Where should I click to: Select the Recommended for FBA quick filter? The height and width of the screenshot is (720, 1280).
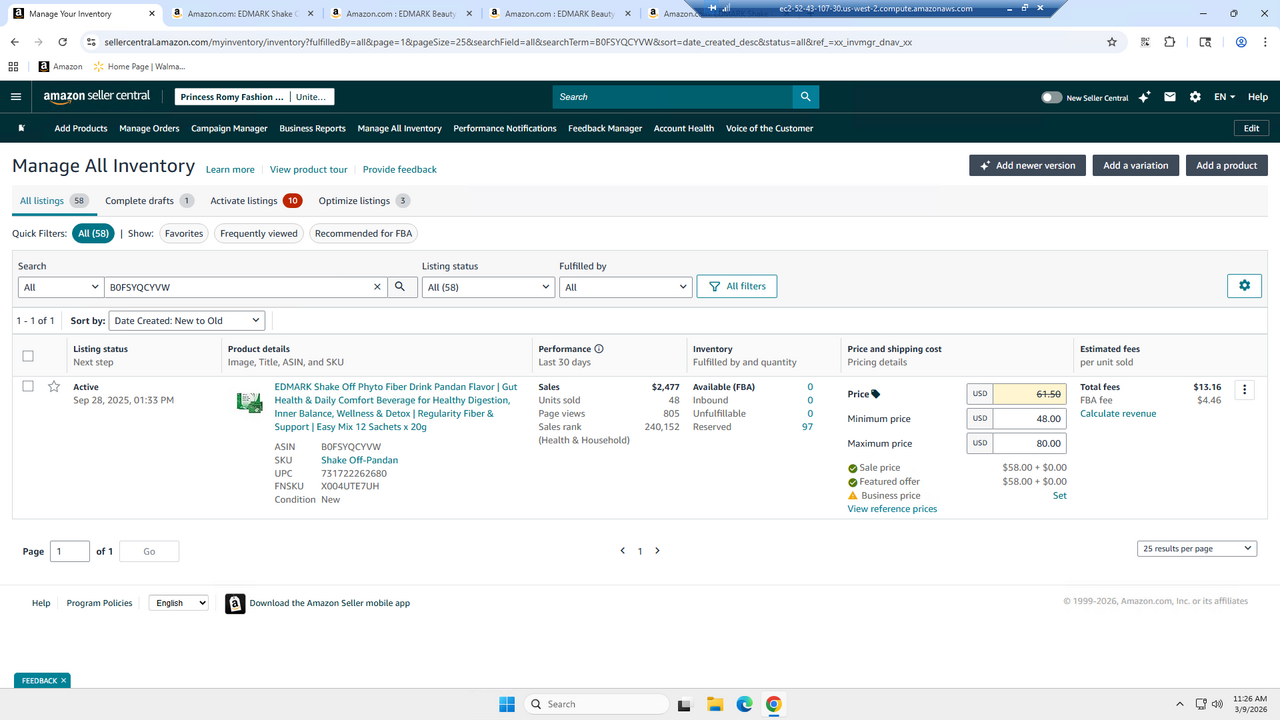tap(363, 233)
